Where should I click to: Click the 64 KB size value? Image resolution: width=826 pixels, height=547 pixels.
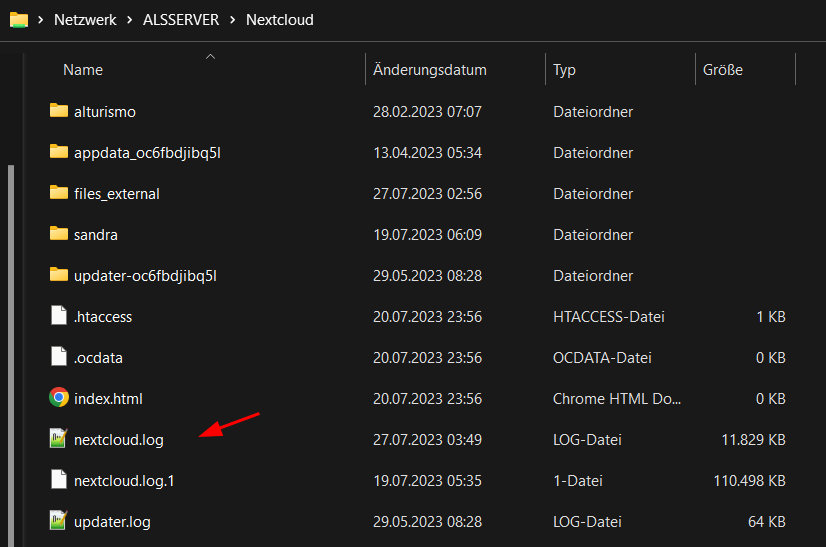767,522
